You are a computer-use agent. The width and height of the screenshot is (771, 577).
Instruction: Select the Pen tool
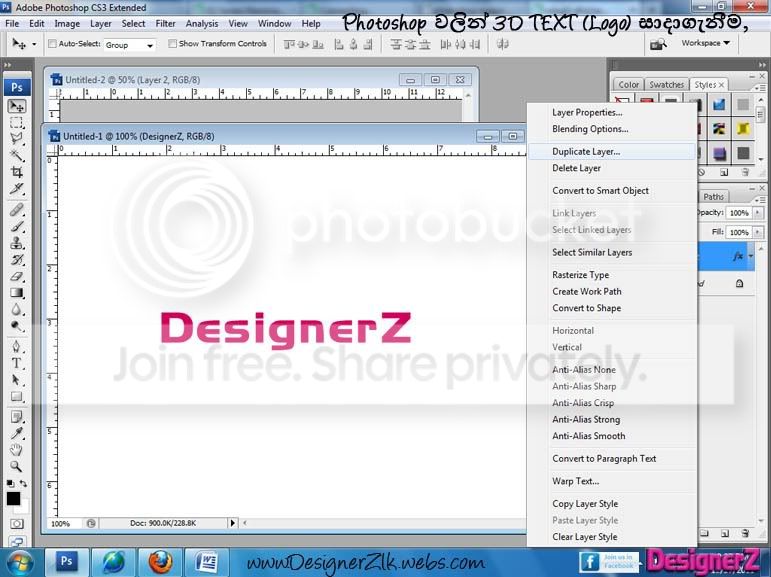coord(17,347)
